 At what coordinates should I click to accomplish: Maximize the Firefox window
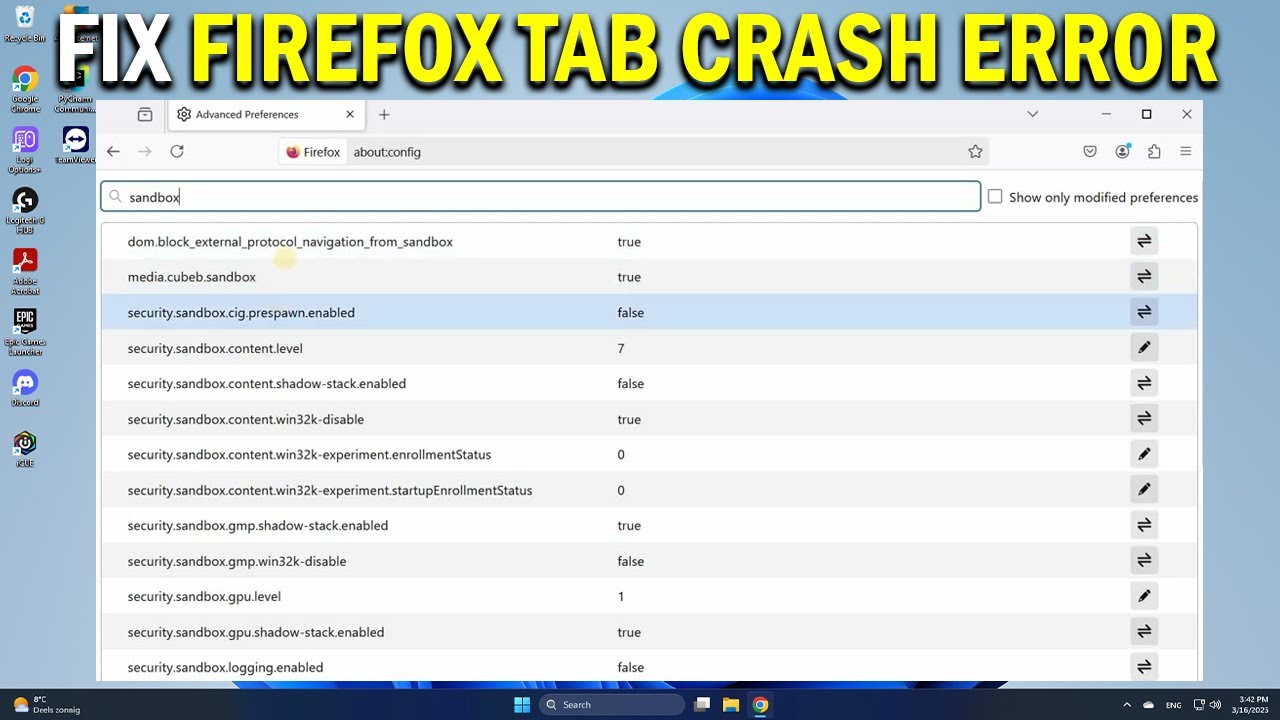click(1146, 114)
